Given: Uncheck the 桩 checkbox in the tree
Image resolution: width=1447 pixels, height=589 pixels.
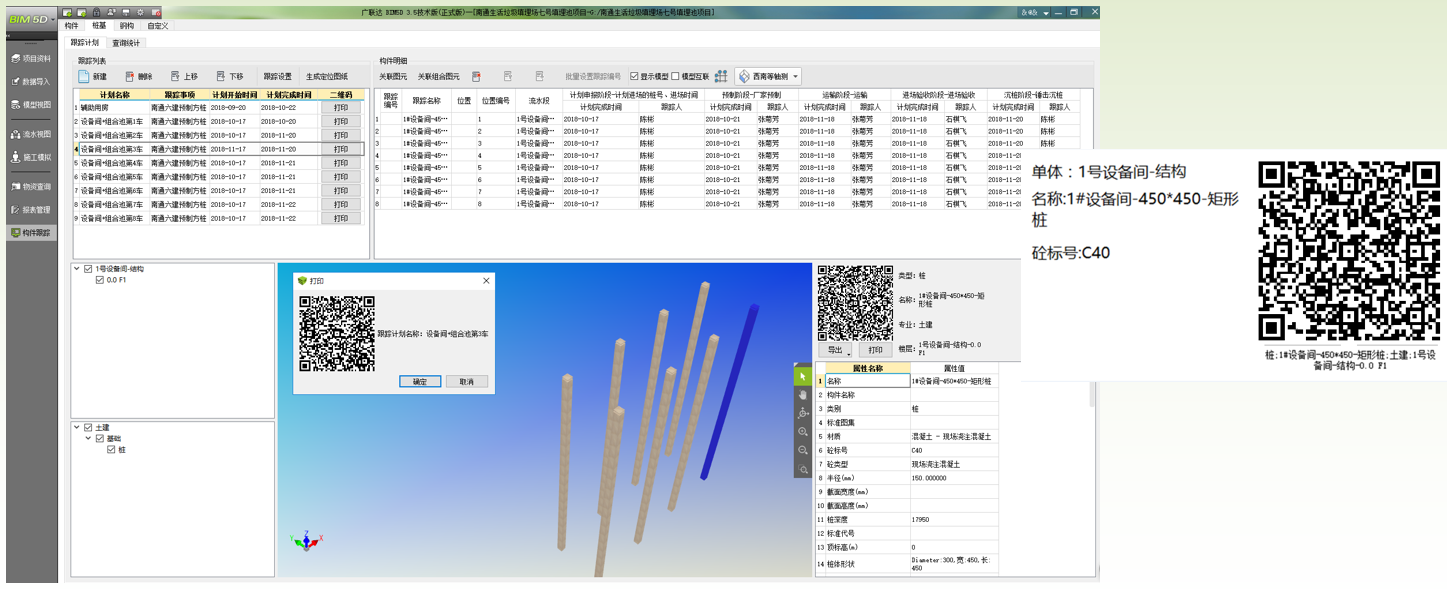Looking at the screenshot, I should 111,450.
